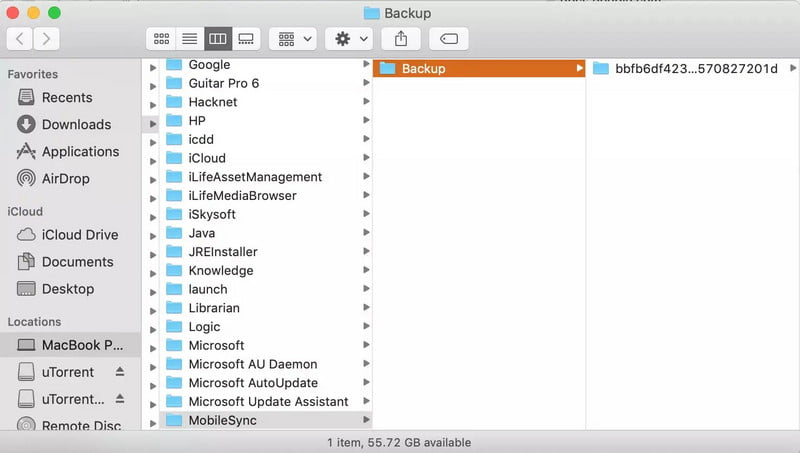800x453 pixels.
Task: Open the gear Action menu
Action: pyautogui.click(x=349, y=38)
